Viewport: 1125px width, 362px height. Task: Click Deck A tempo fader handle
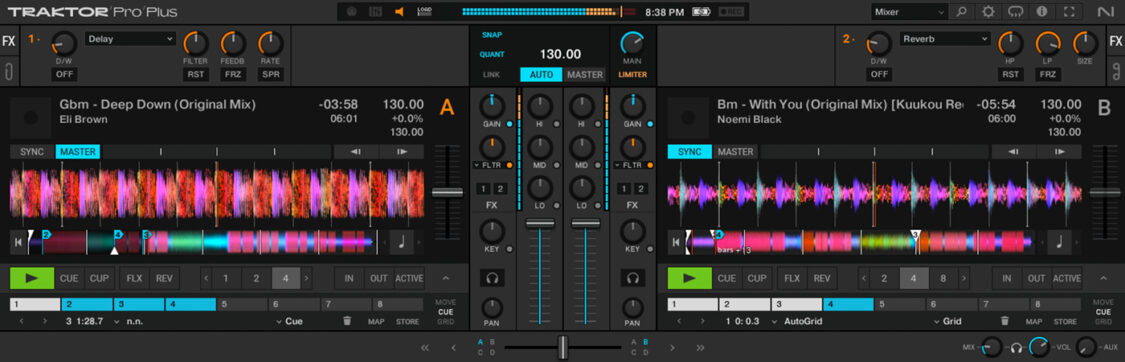coord(447,192)
